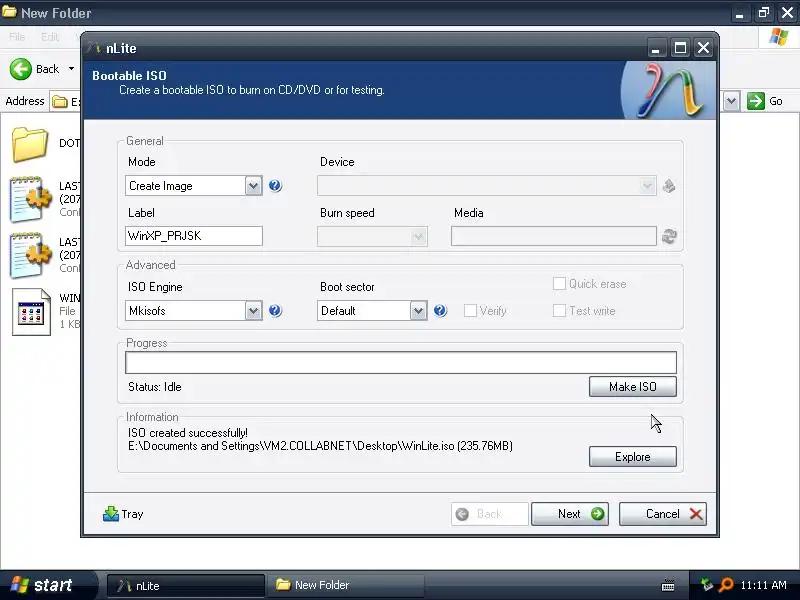
Task: Click the Mode help question-mark icon
Action: (275, 186)
